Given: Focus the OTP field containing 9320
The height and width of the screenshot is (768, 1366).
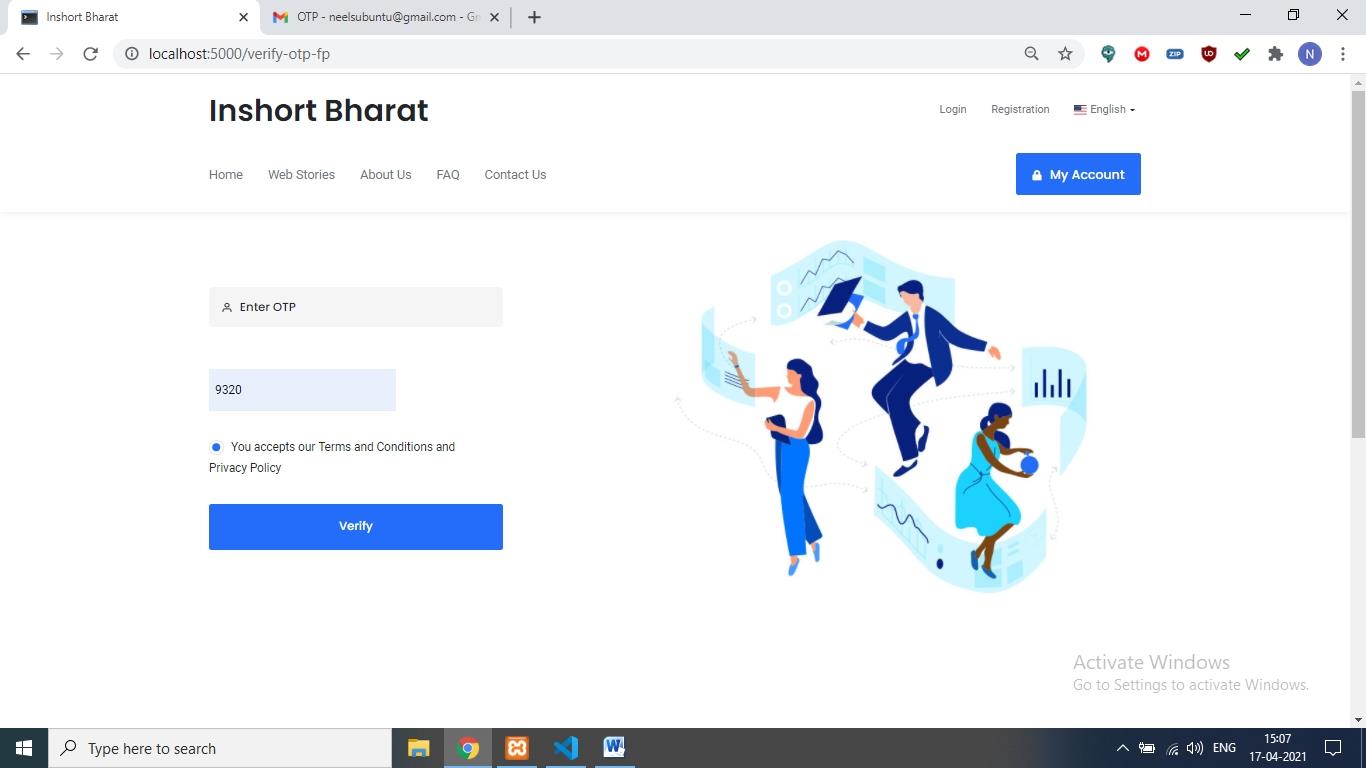Looking at the screenshot, I should click(x=302, y=390).
